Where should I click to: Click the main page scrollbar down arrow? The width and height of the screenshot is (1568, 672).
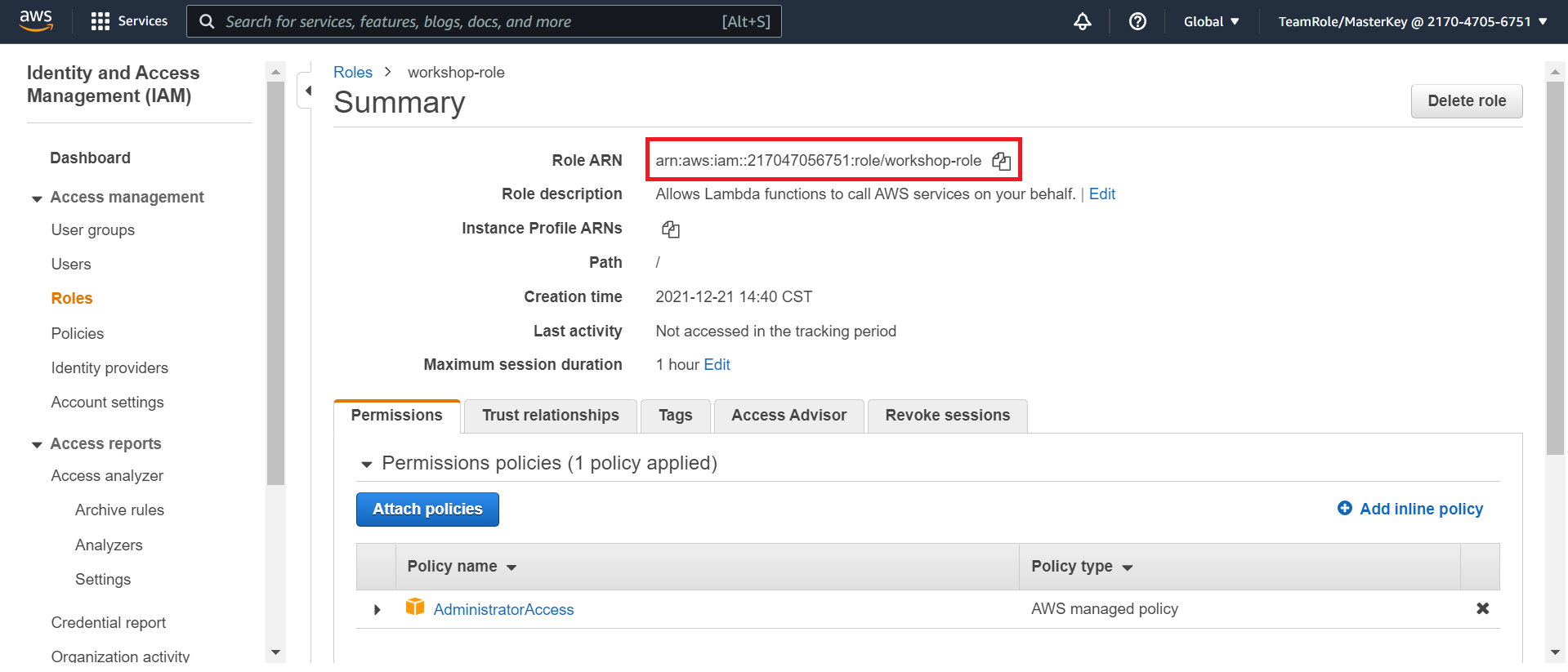1555,652
